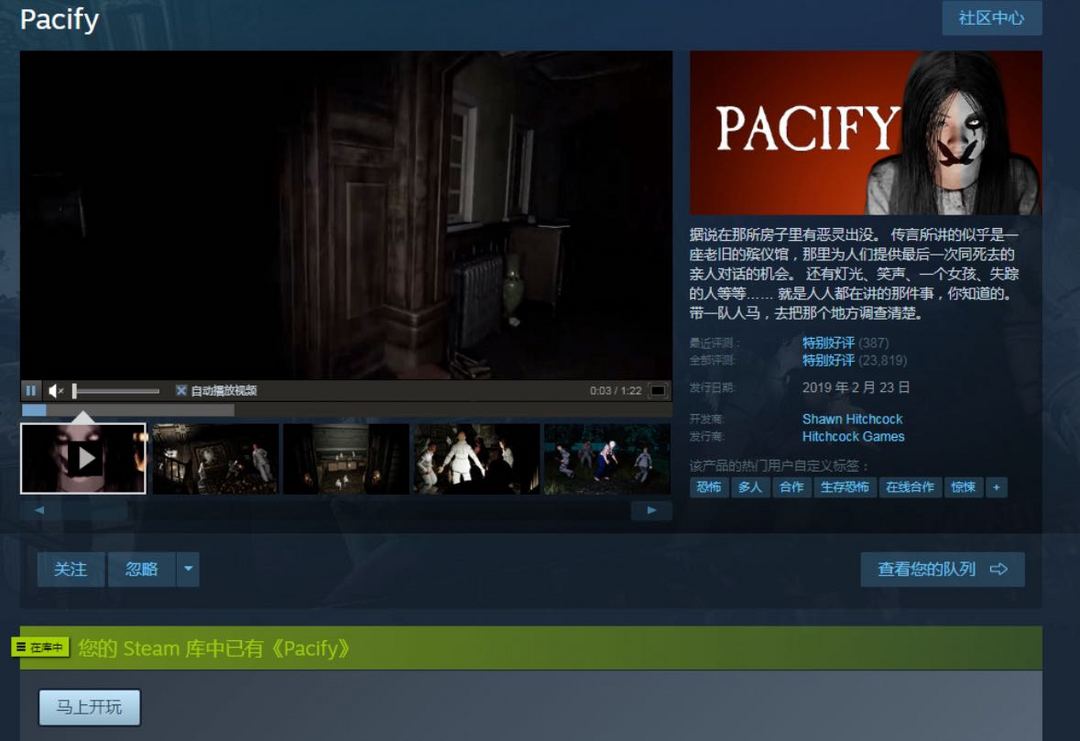
Task: Select the 生存恐怖 tag
Action: (x=844, y=487)
